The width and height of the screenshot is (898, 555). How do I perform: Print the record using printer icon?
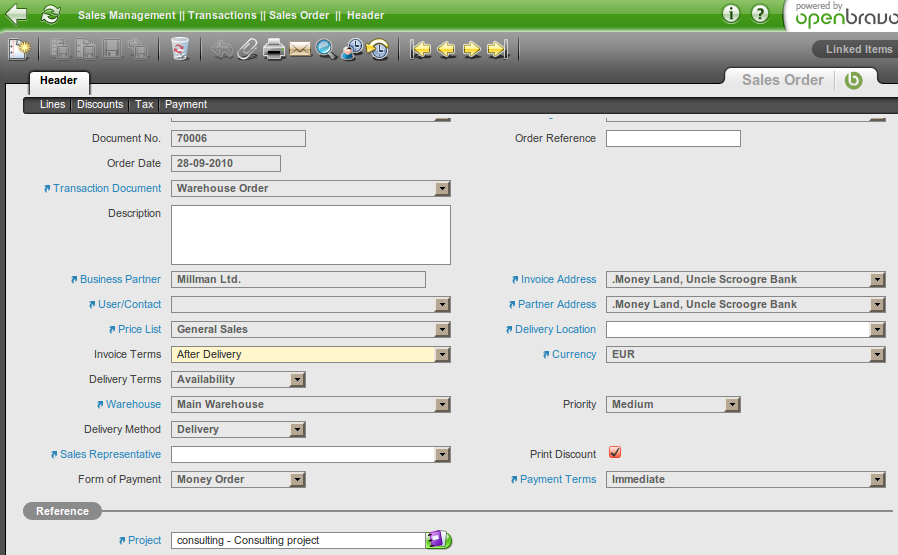(x=274, y=49)
